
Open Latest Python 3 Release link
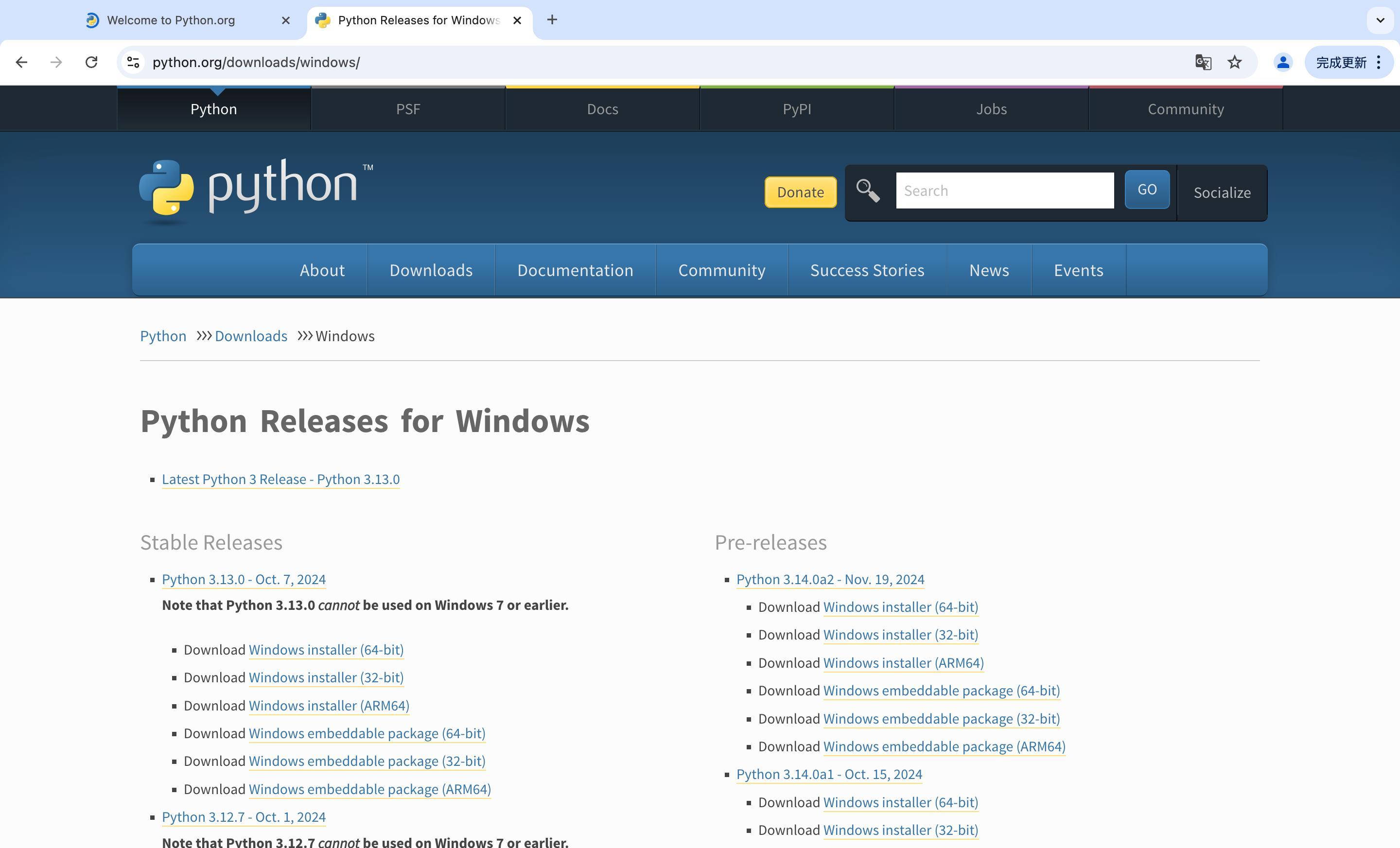tap(280, 478)
